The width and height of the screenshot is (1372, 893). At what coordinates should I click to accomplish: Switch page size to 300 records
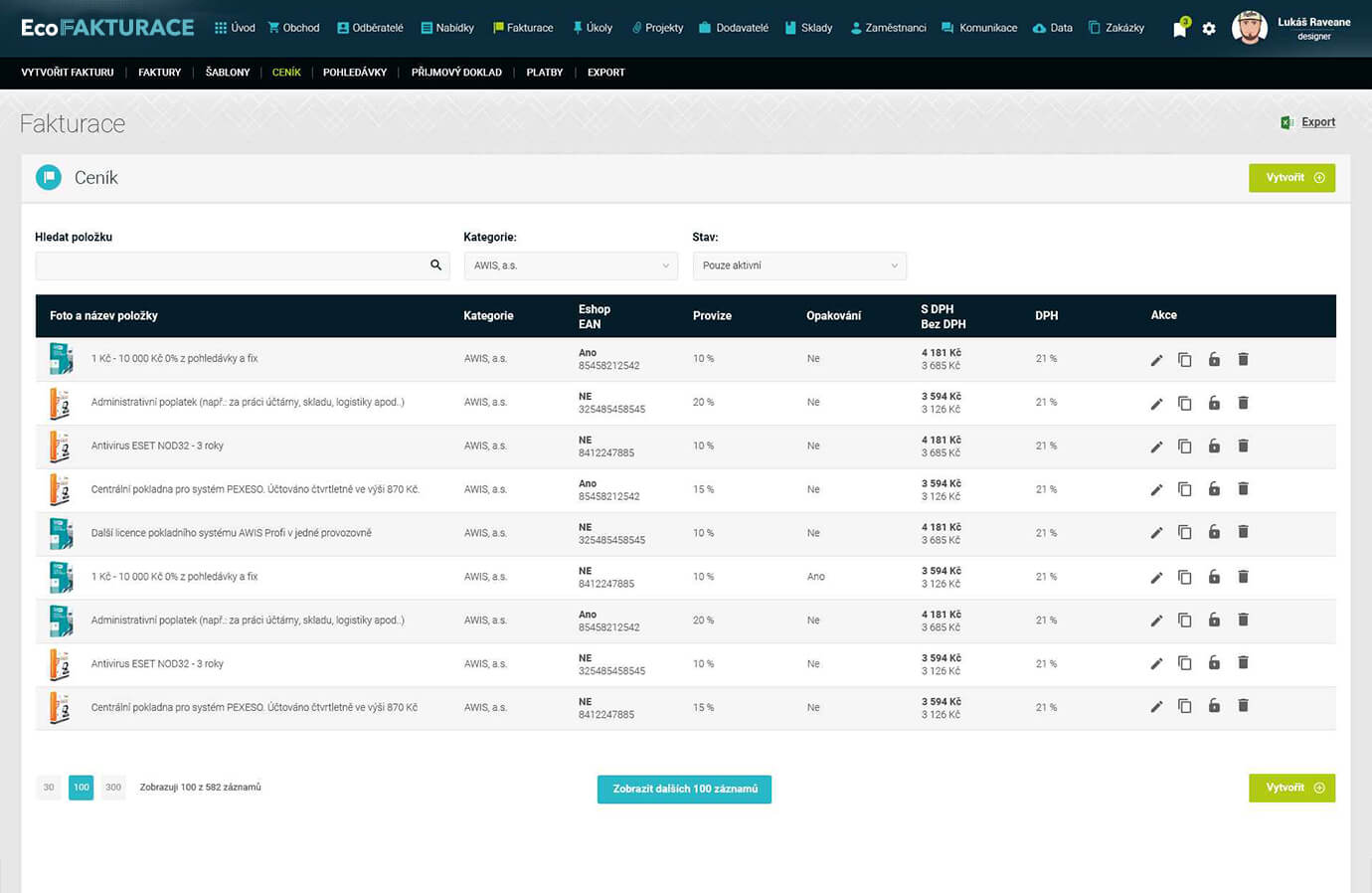(113, 788)
